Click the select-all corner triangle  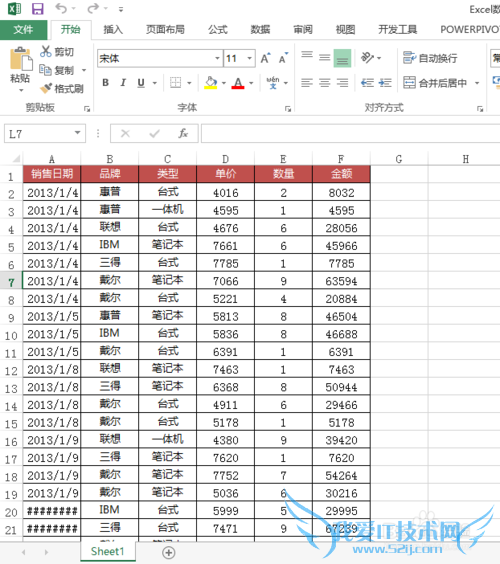click(16, 158)
